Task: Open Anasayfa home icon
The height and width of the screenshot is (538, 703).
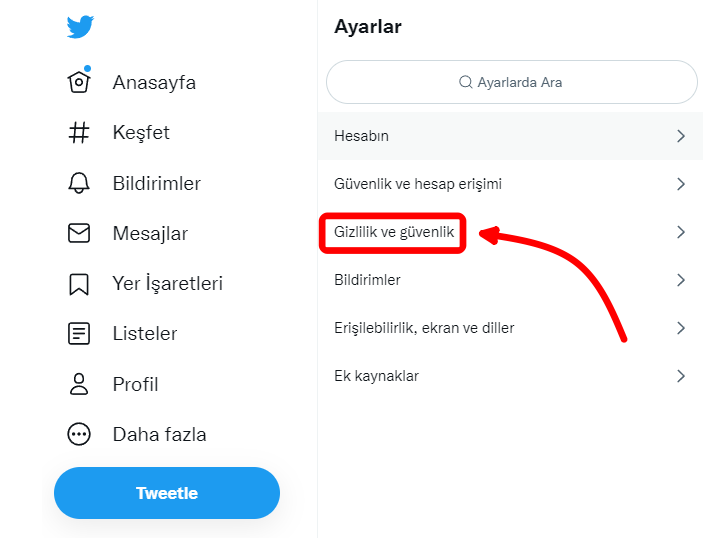Action: (x=79, y=82)
